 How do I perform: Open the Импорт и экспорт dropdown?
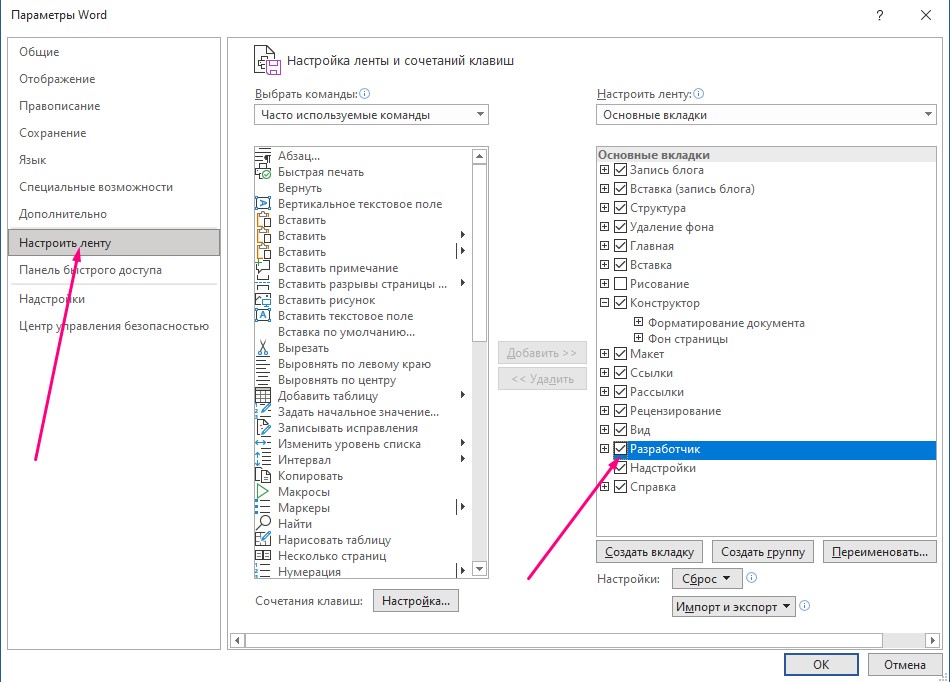(734, 606)
